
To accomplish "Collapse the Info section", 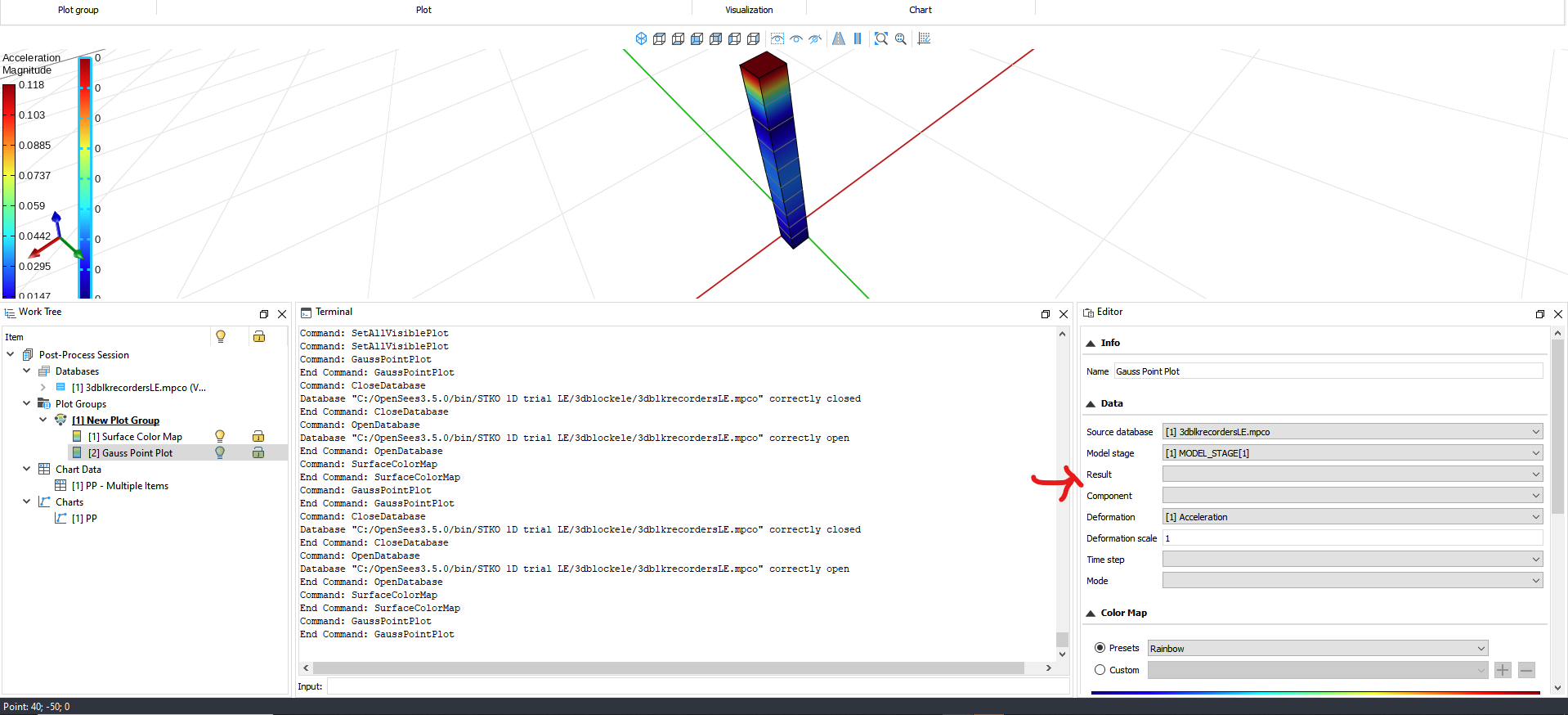I will point(1091,344).
